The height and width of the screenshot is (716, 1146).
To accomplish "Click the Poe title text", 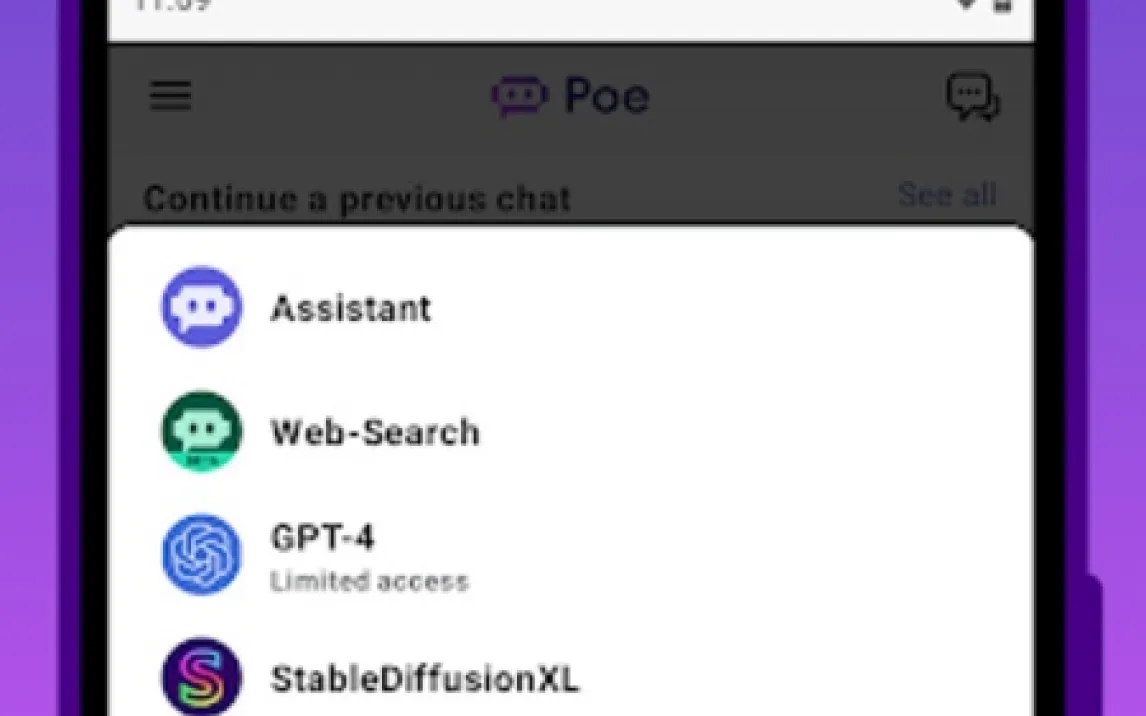I will tap(607, 97).
